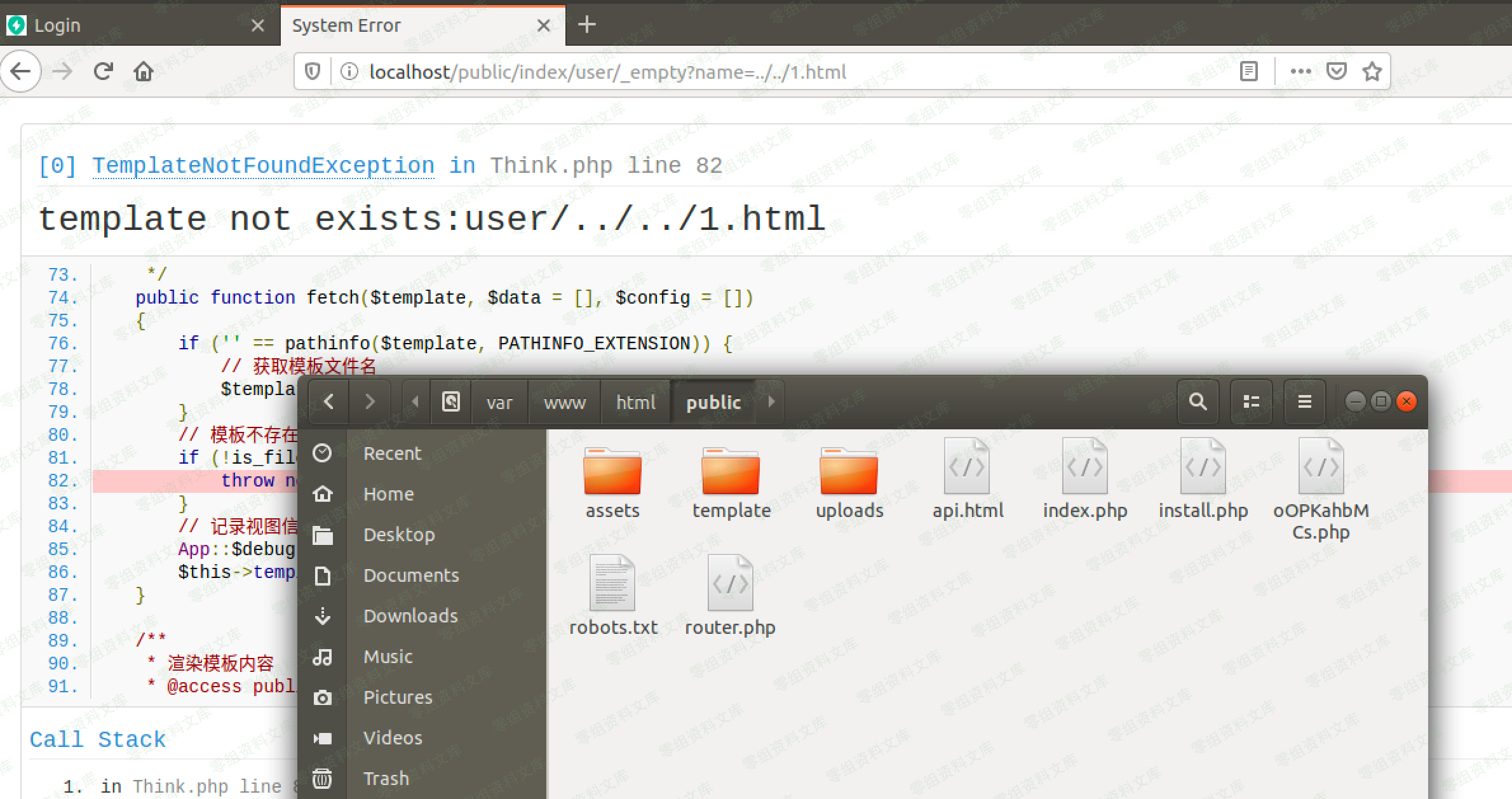
Task: Click the browser reload button
Action: (103, 71)
